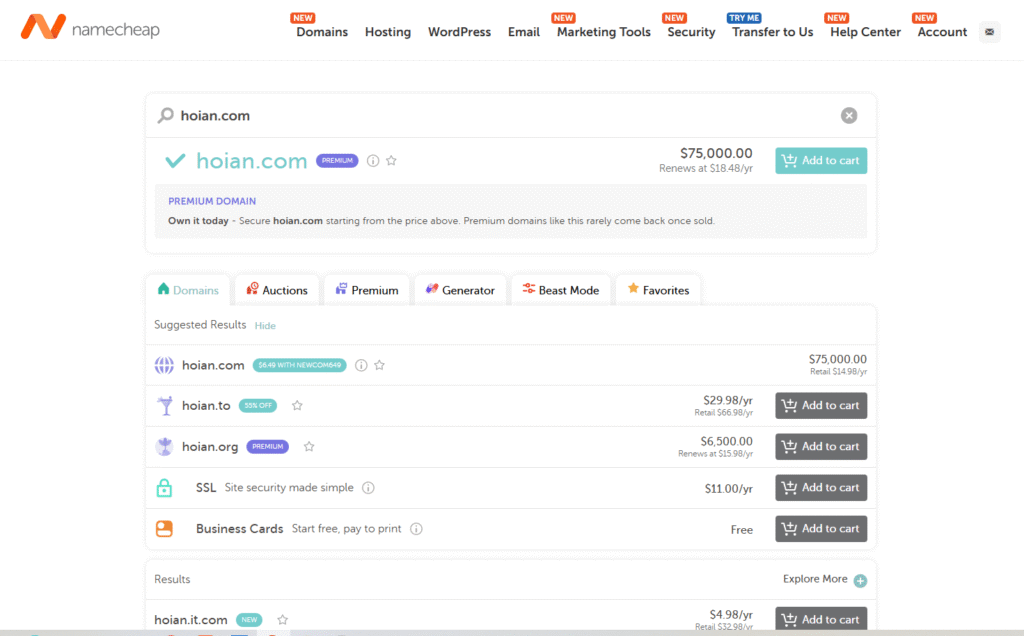The image size is (1024, 636).
Task: Favorite hoian.to with its star icon
Action: [x=297, y=406]
